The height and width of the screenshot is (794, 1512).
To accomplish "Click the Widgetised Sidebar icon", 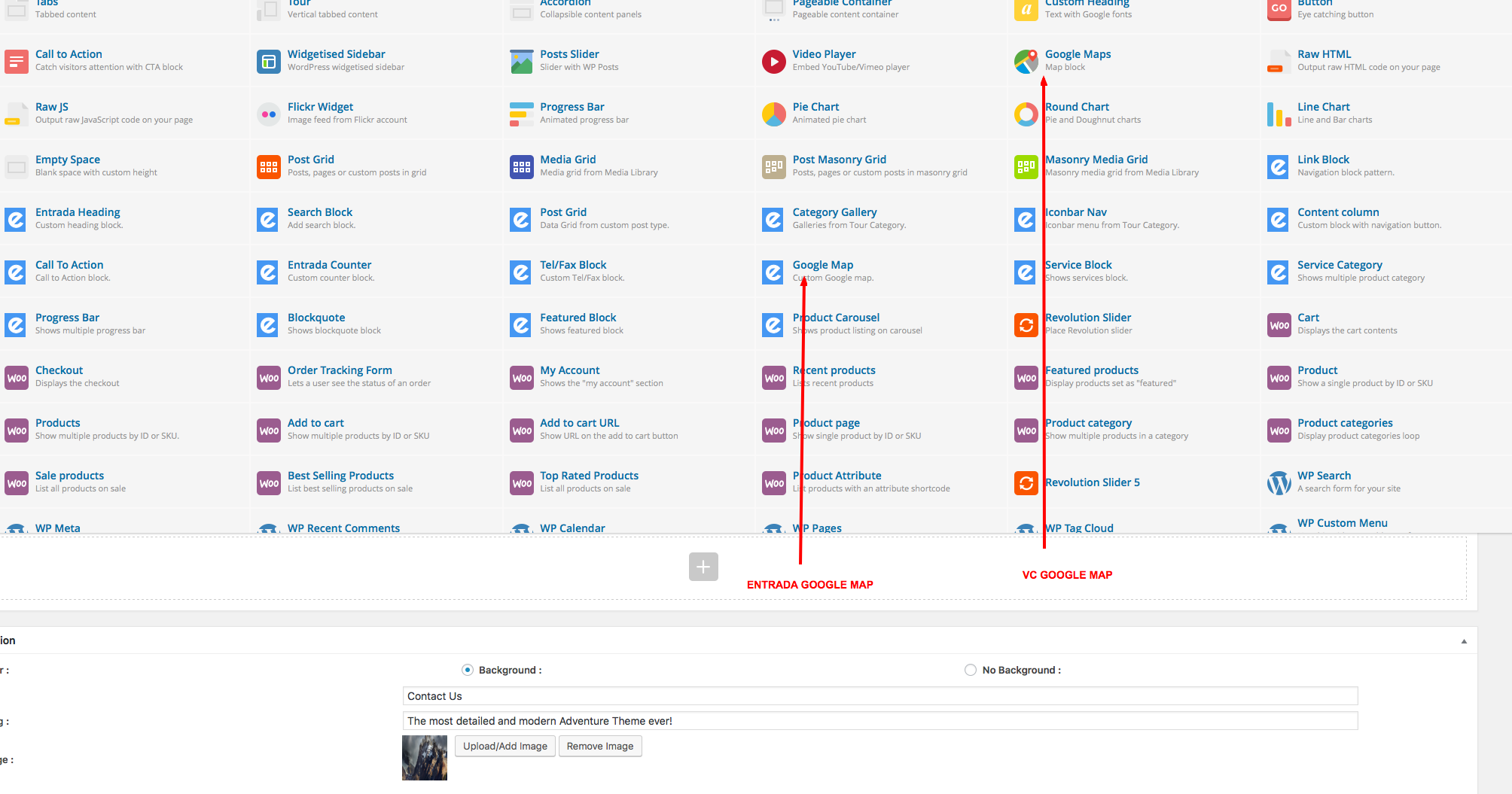I will click(x=269, y=61).
